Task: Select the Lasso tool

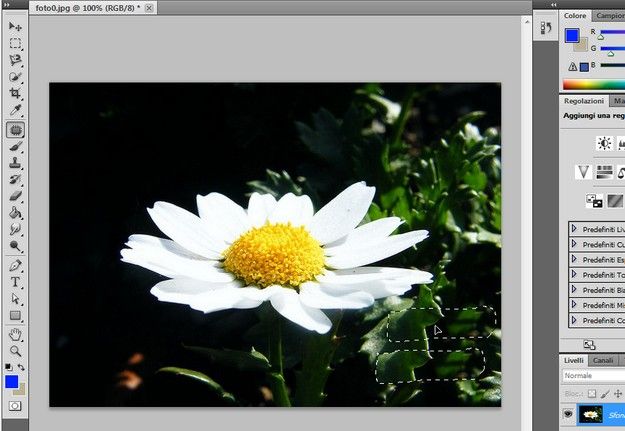Action: tap(15, 60)
